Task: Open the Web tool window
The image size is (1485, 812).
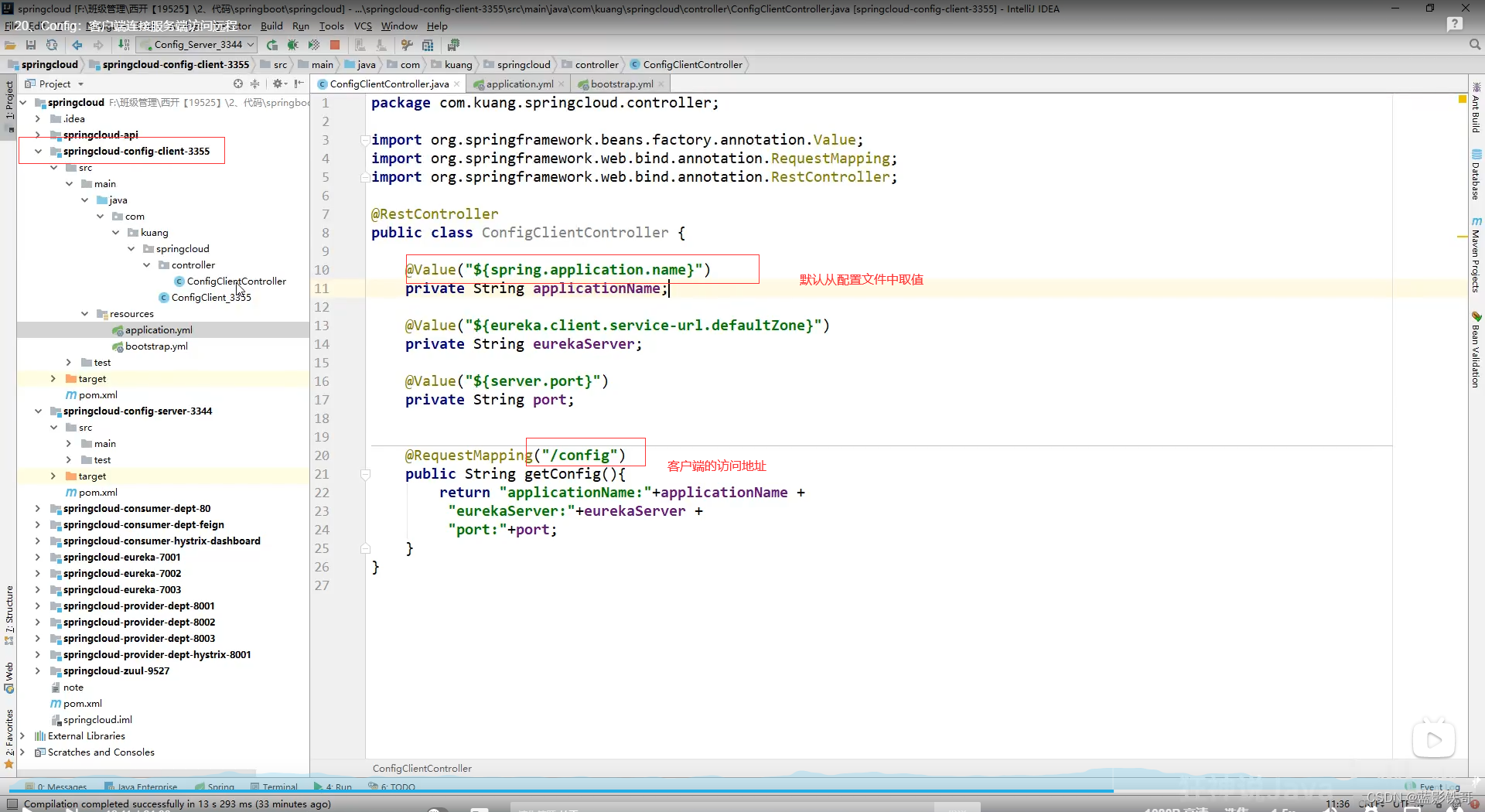Action: (x=9, y=678)
